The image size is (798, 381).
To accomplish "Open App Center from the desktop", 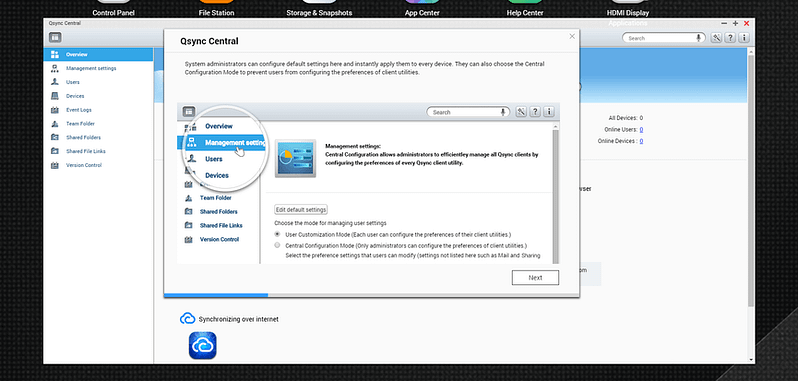I will pyautogui.click(x=422, y=9).
